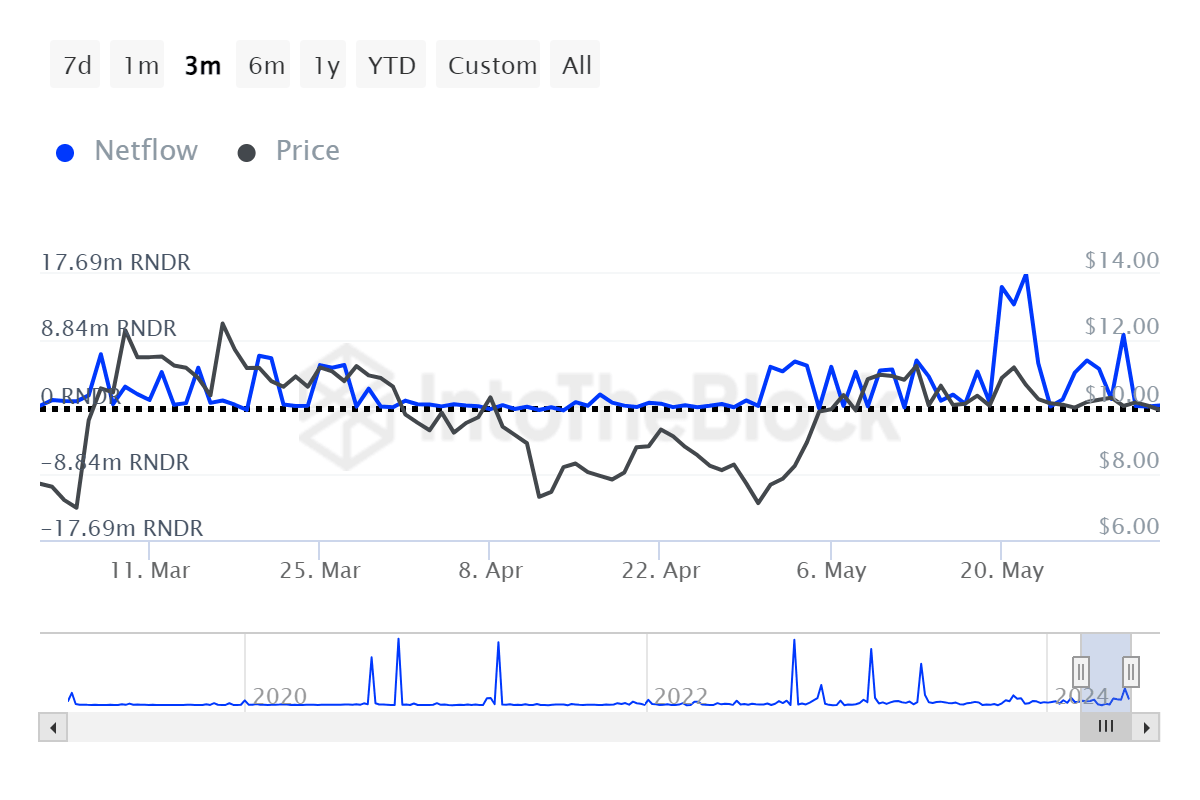Screen dimensions: 1200x800
Task: Select the YTD range button
Action: (391, 65)
